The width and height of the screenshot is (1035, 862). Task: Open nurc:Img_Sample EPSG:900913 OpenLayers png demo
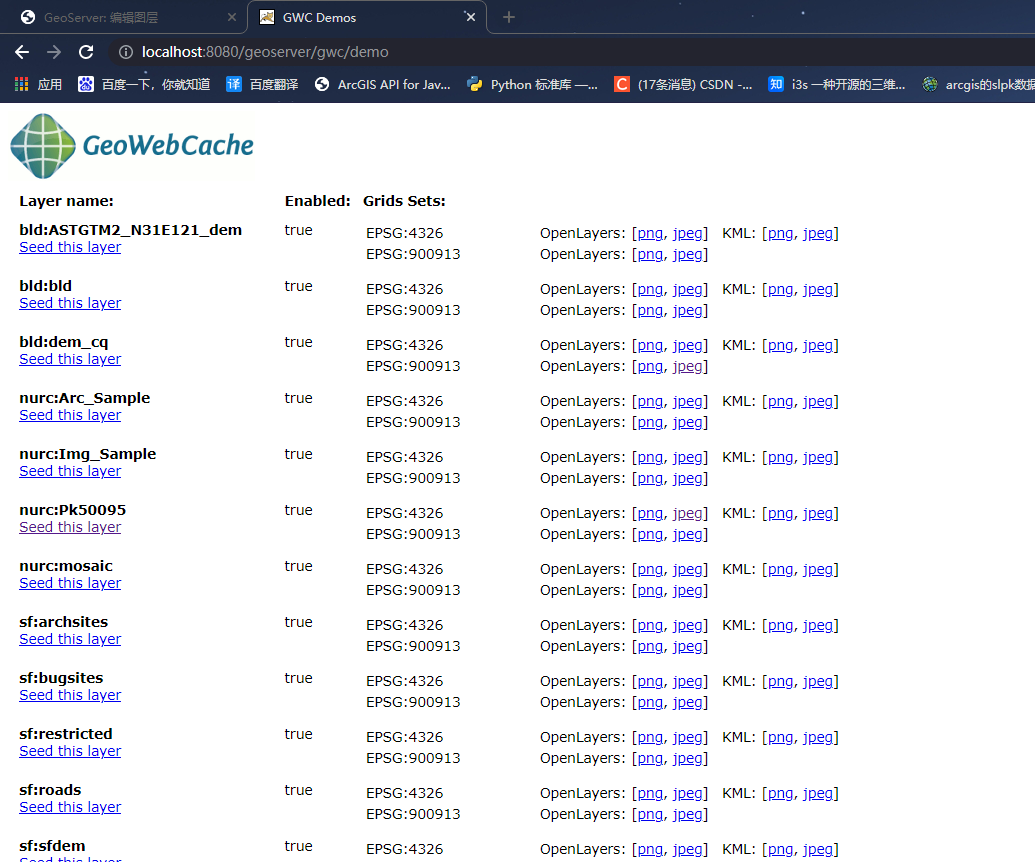[650, 479]
